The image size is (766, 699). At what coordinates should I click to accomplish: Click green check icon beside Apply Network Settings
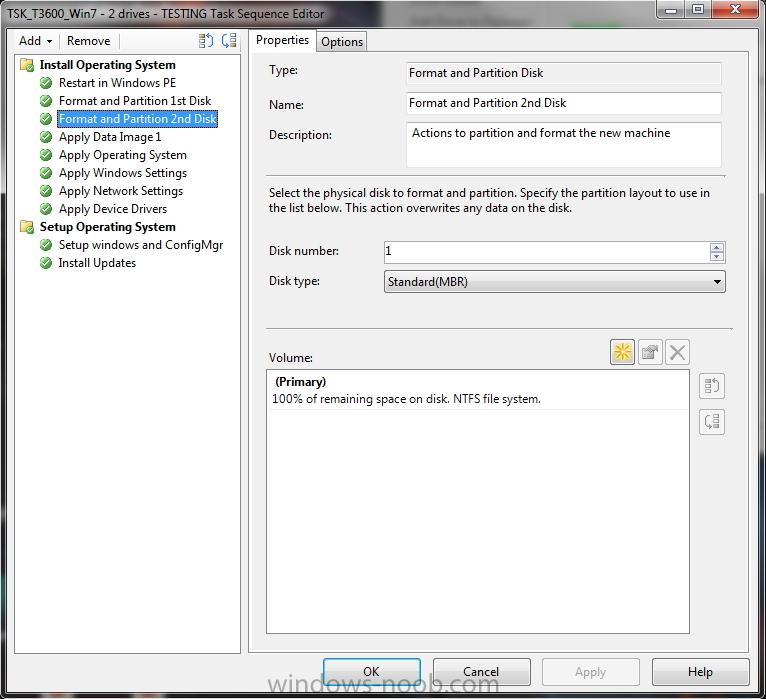[x=46, y=191]
